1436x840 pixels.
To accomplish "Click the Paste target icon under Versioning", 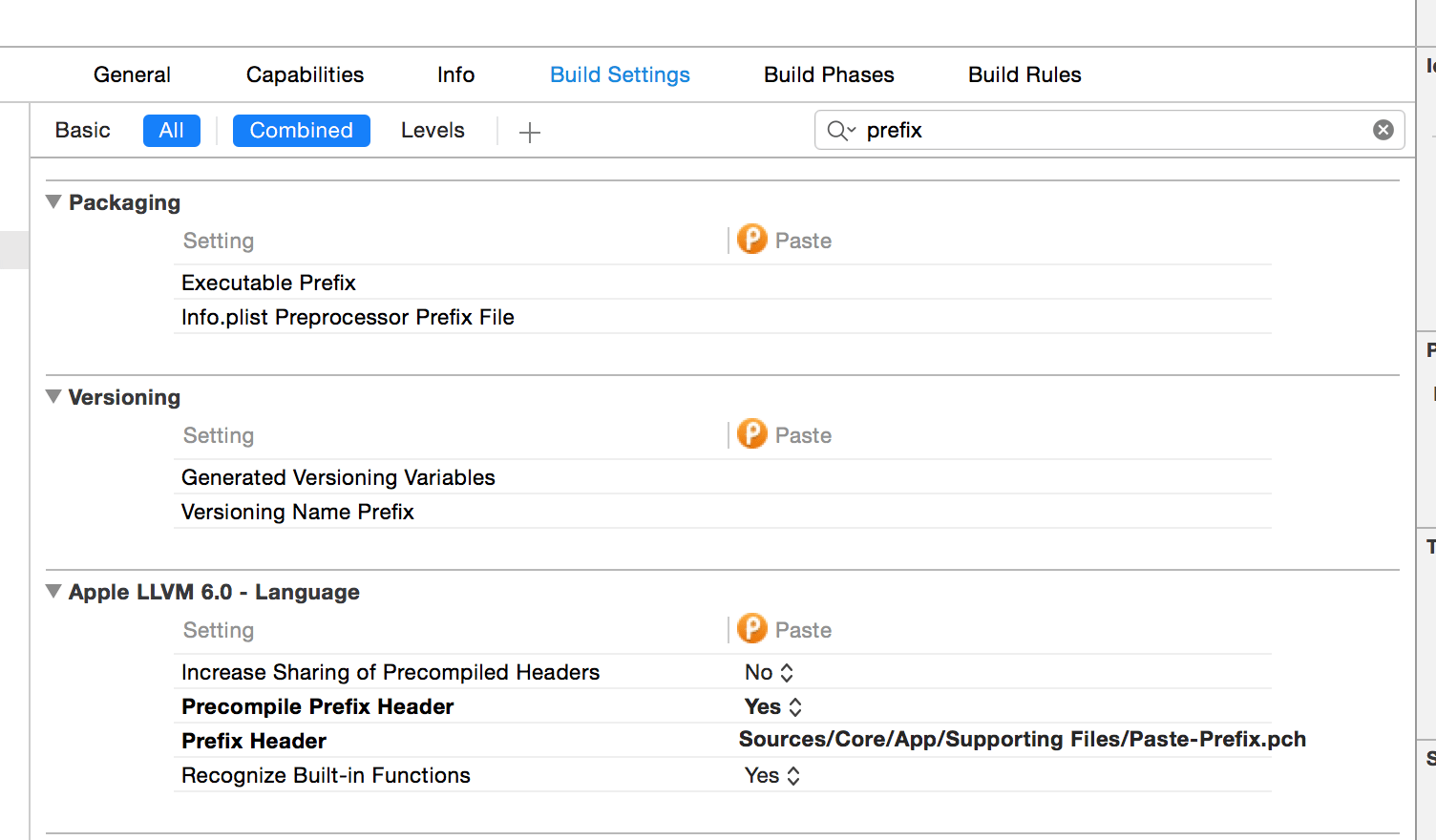I will point(752,434).
